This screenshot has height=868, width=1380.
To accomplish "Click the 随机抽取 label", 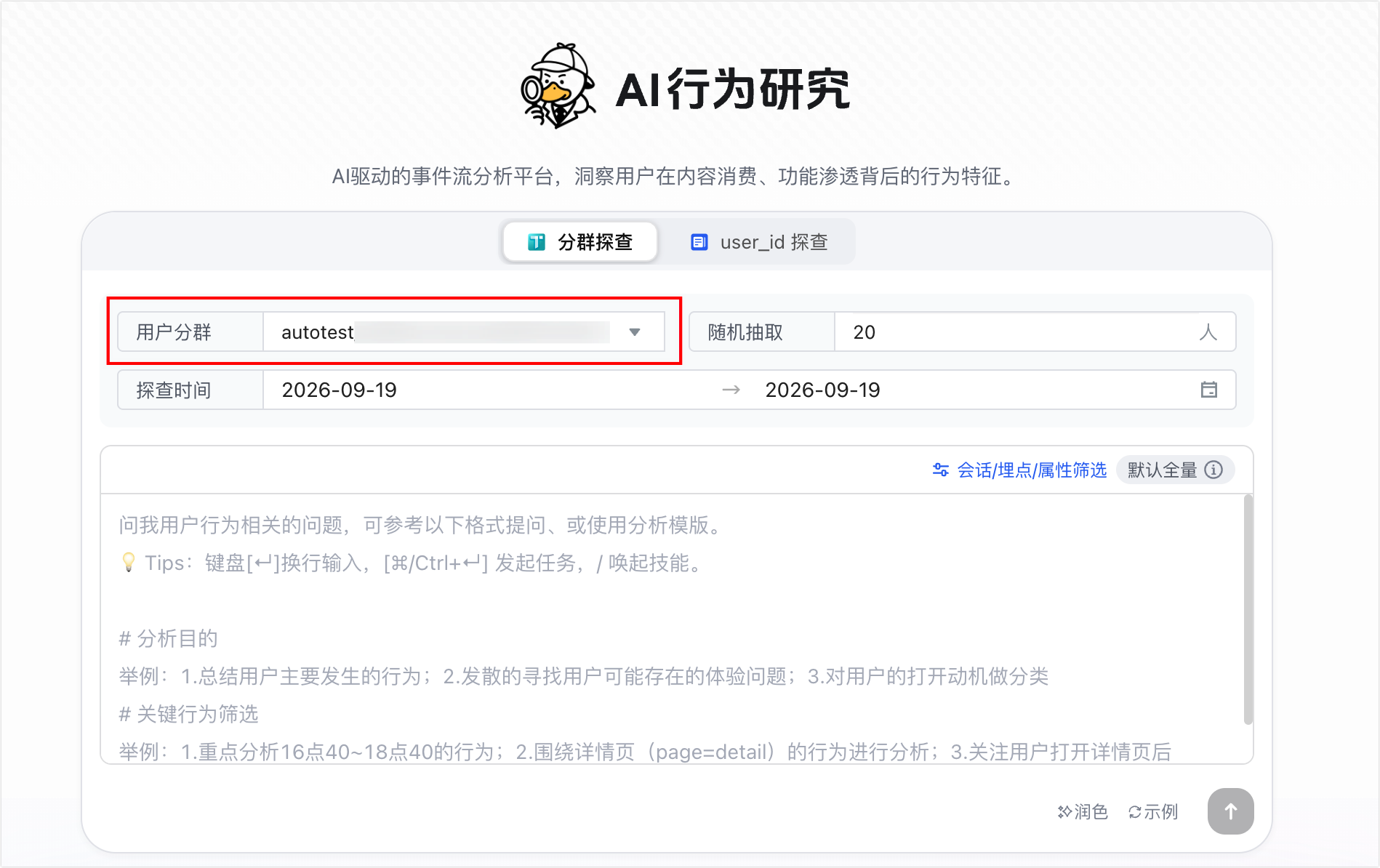I will pos(745,332).
